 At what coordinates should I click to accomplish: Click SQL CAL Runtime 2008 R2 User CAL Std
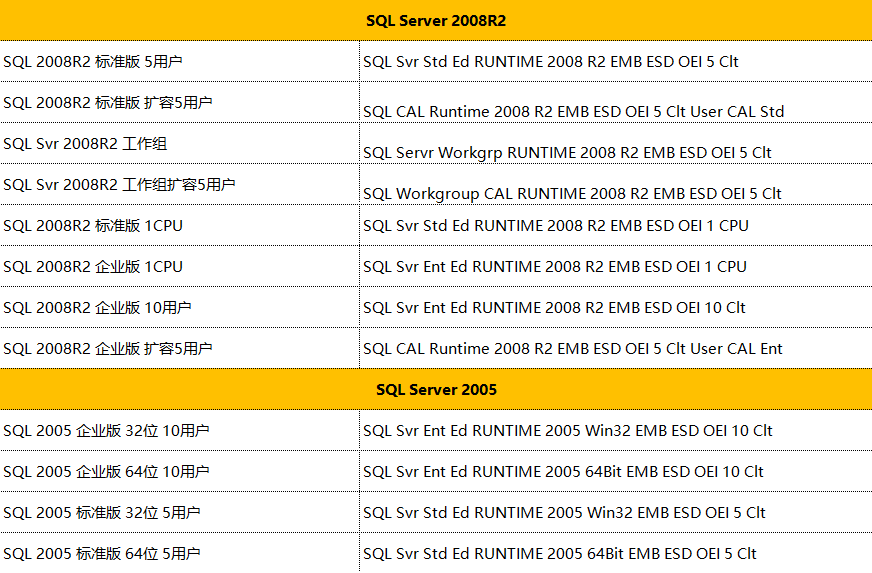pos(616,102)
